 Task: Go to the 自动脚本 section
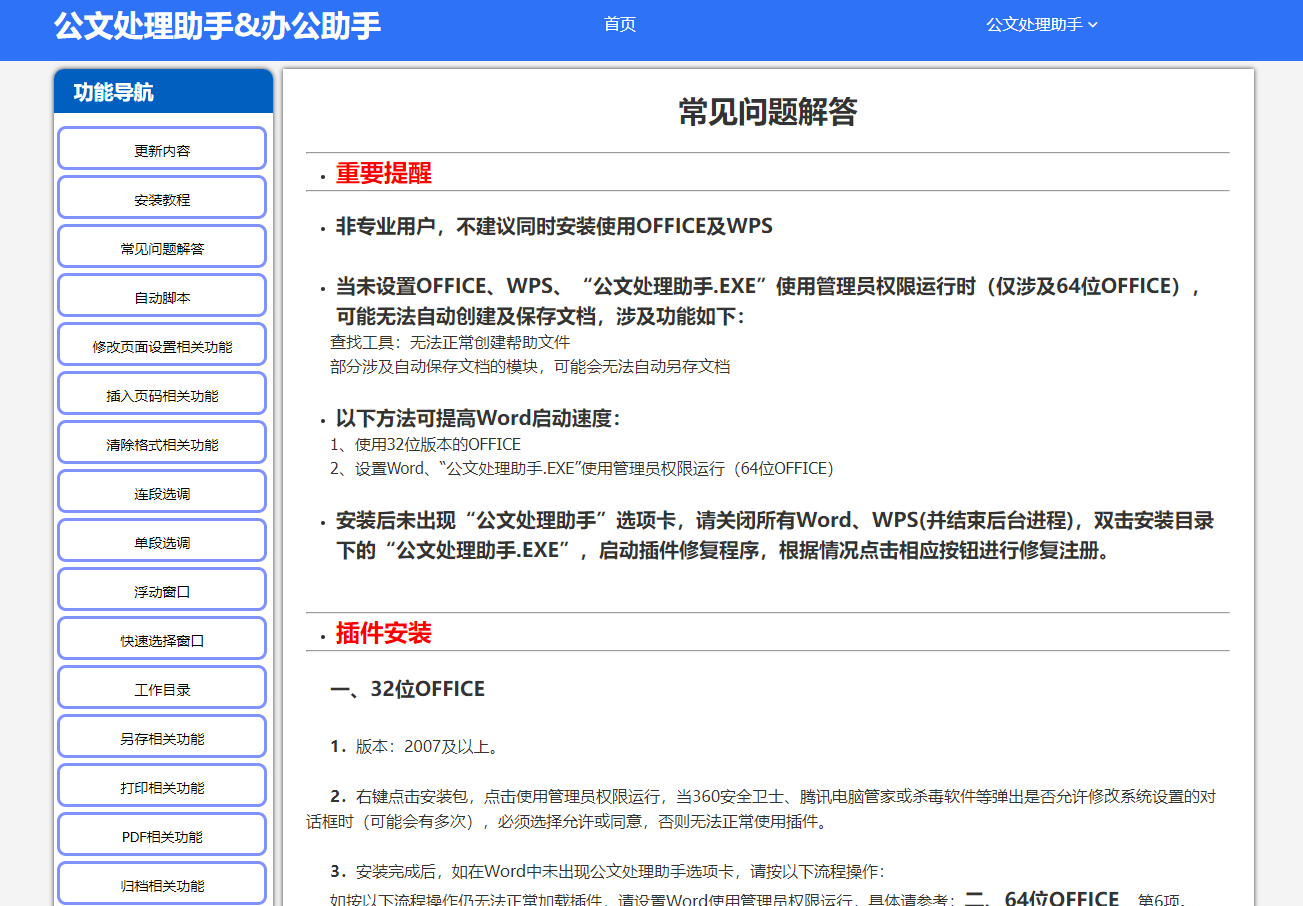[162, 297]
